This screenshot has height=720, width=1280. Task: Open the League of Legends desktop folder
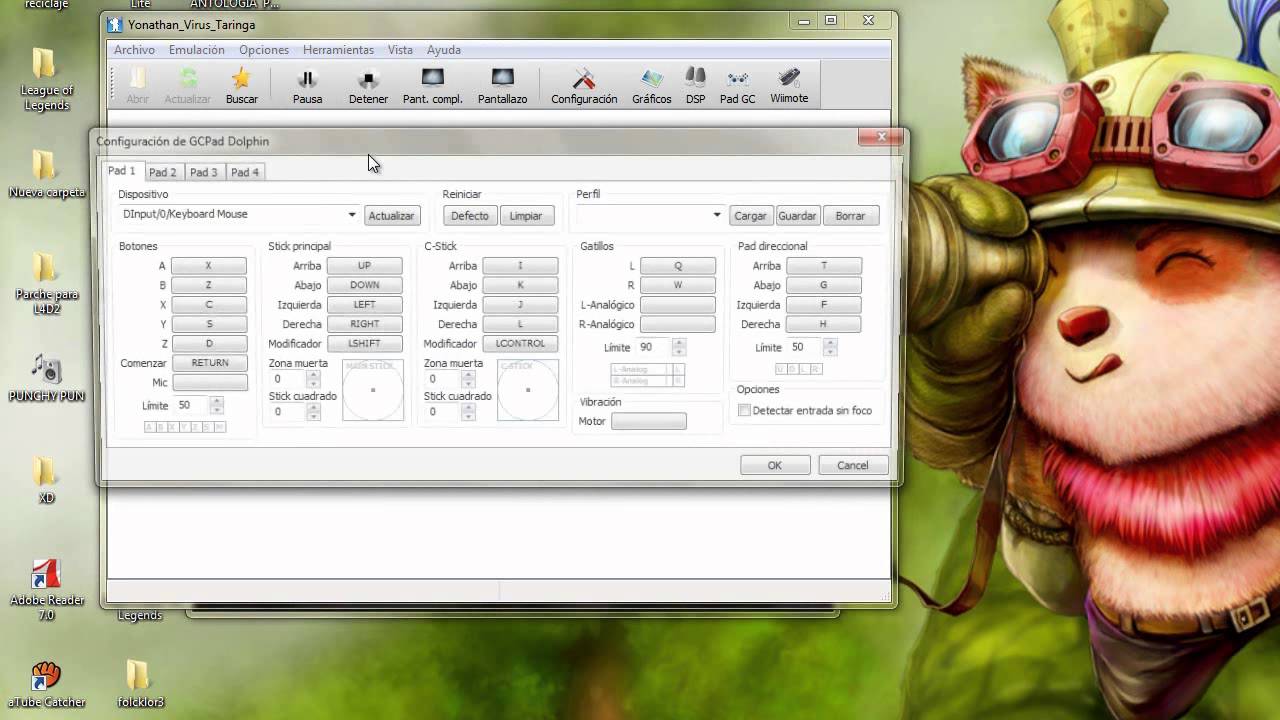click(46, 80)
